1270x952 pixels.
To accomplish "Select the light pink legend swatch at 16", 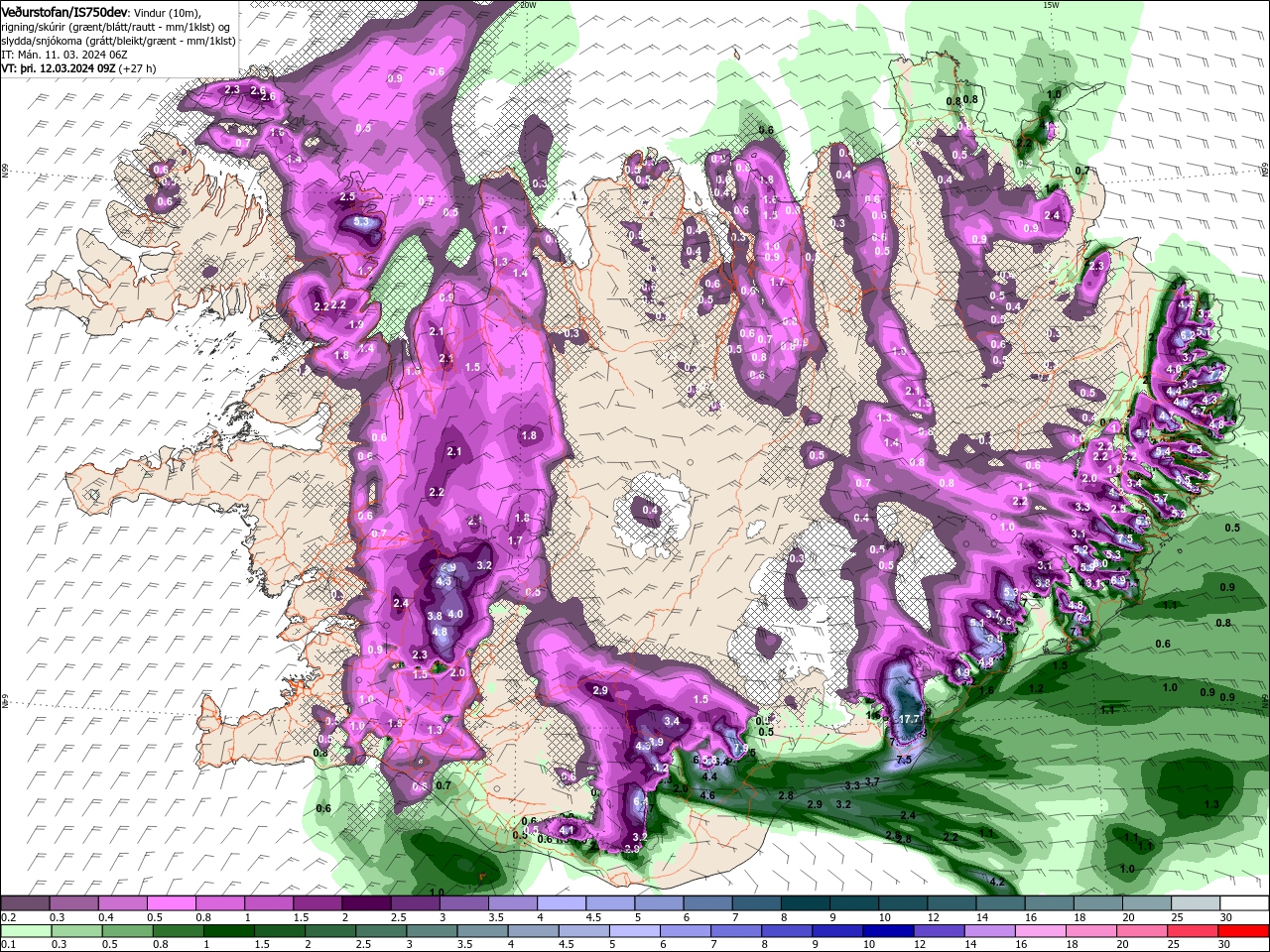I will point(1040,931).
